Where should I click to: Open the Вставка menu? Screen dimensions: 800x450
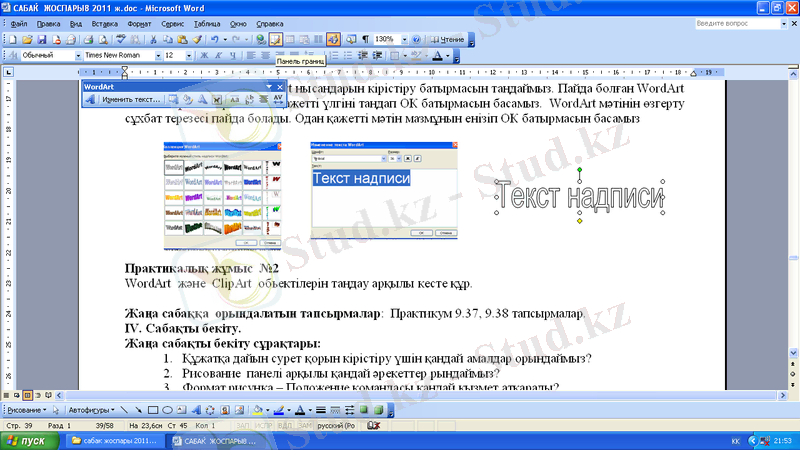pyautogui.click(x=103, y=21)
